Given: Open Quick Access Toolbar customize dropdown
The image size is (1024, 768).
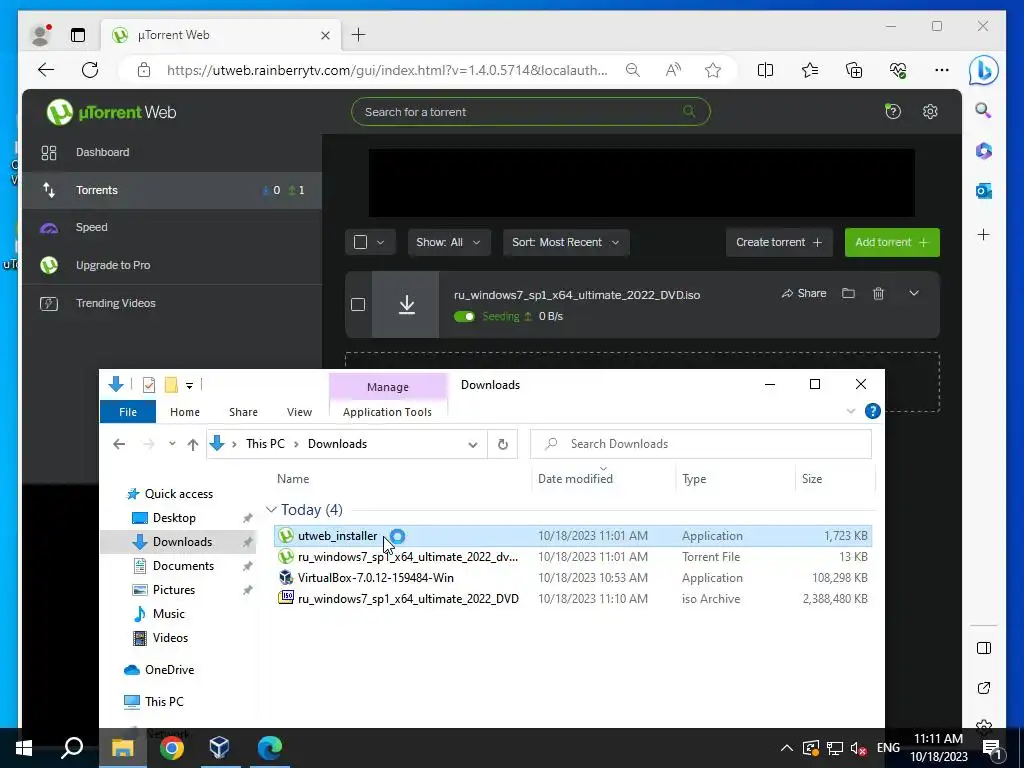Looking at the screenshot, I should point(189,385).
